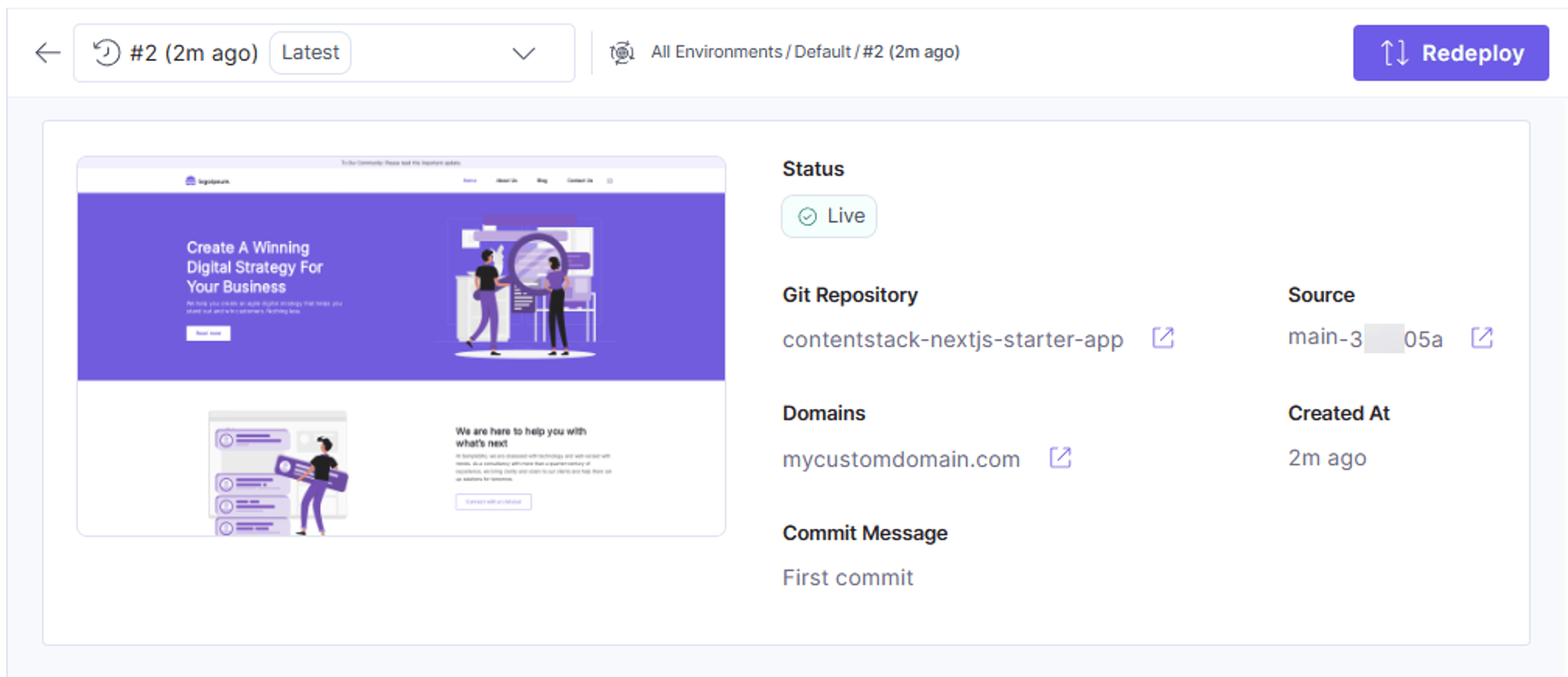
Task: Click the history clock icon beside #2
Action: click(x=107, y=52)
